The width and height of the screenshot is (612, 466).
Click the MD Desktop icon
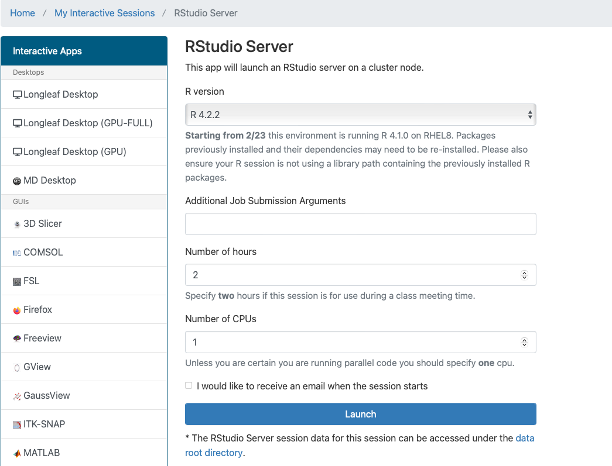(x=17, y=181)
